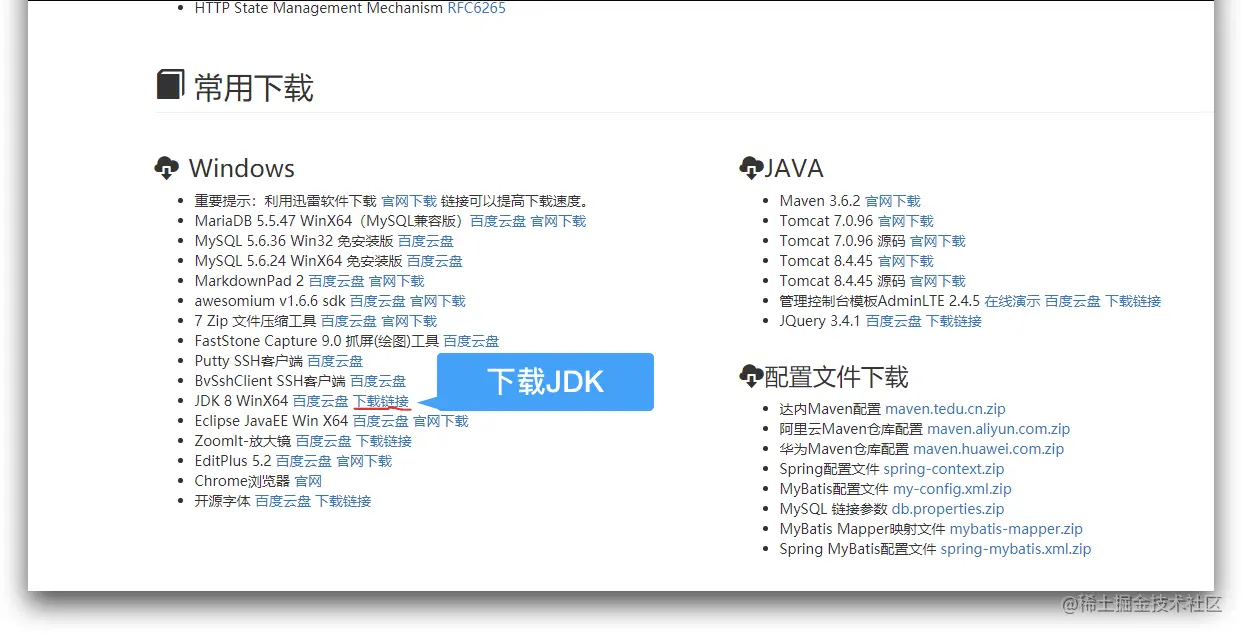The image size is (1242, 633).
Task: Open 开源字体 百度云盘 link
Action: (283, 501)
